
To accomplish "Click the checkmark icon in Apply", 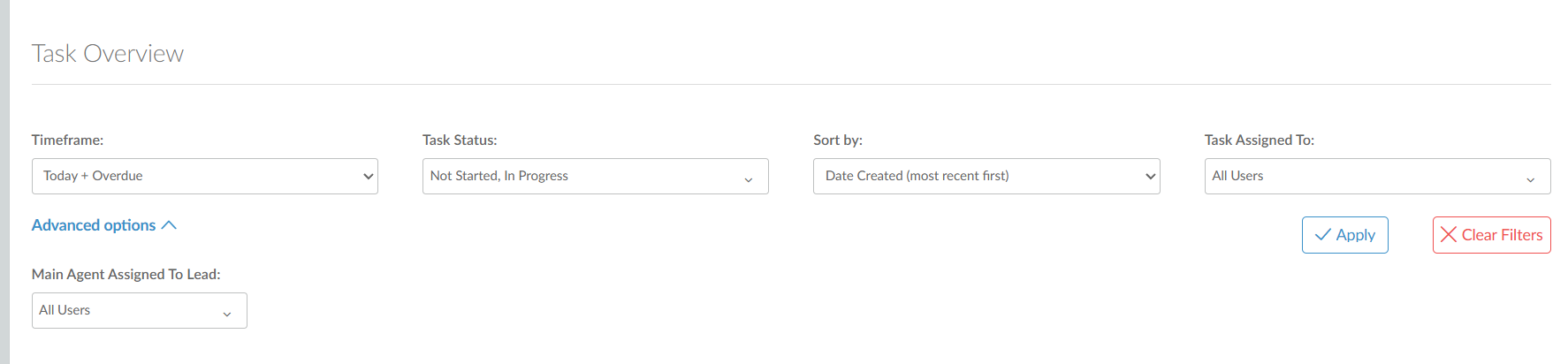I will pyautogui.click(x=1323, y=235).
